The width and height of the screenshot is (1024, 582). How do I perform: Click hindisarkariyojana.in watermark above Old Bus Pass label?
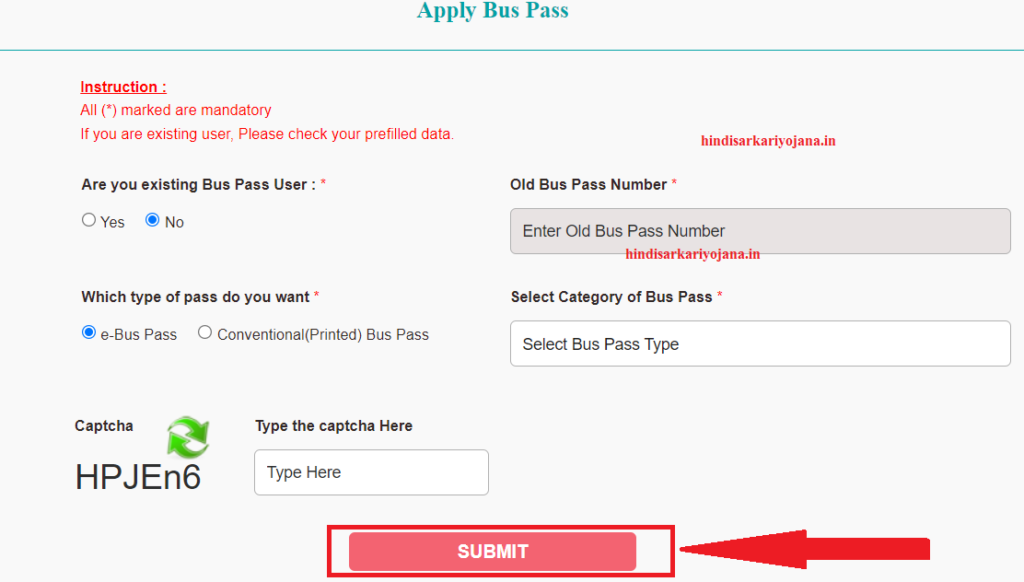tap(768, 141)
